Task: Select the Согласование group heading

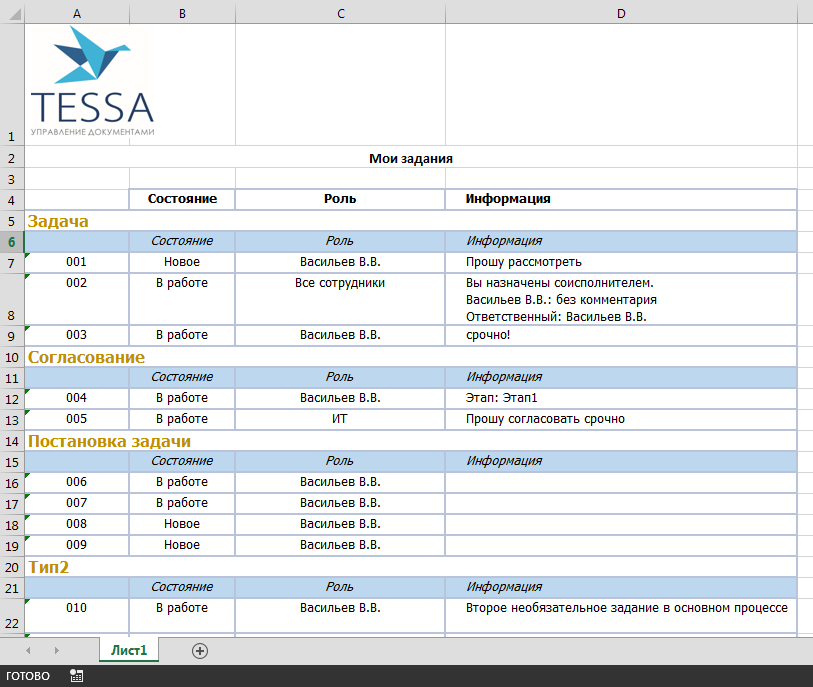Action: click(x=411, y=357)
